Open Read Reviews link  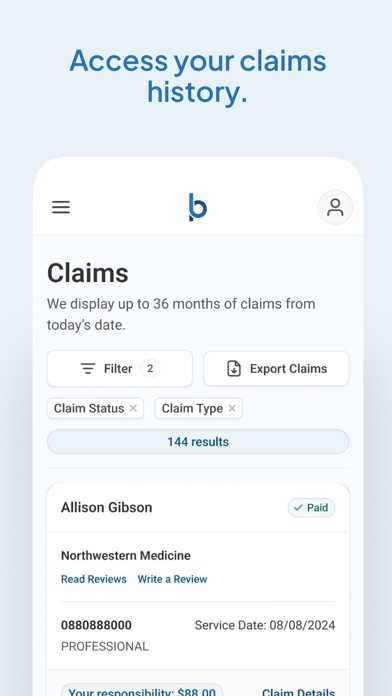(x=94, y=579)
